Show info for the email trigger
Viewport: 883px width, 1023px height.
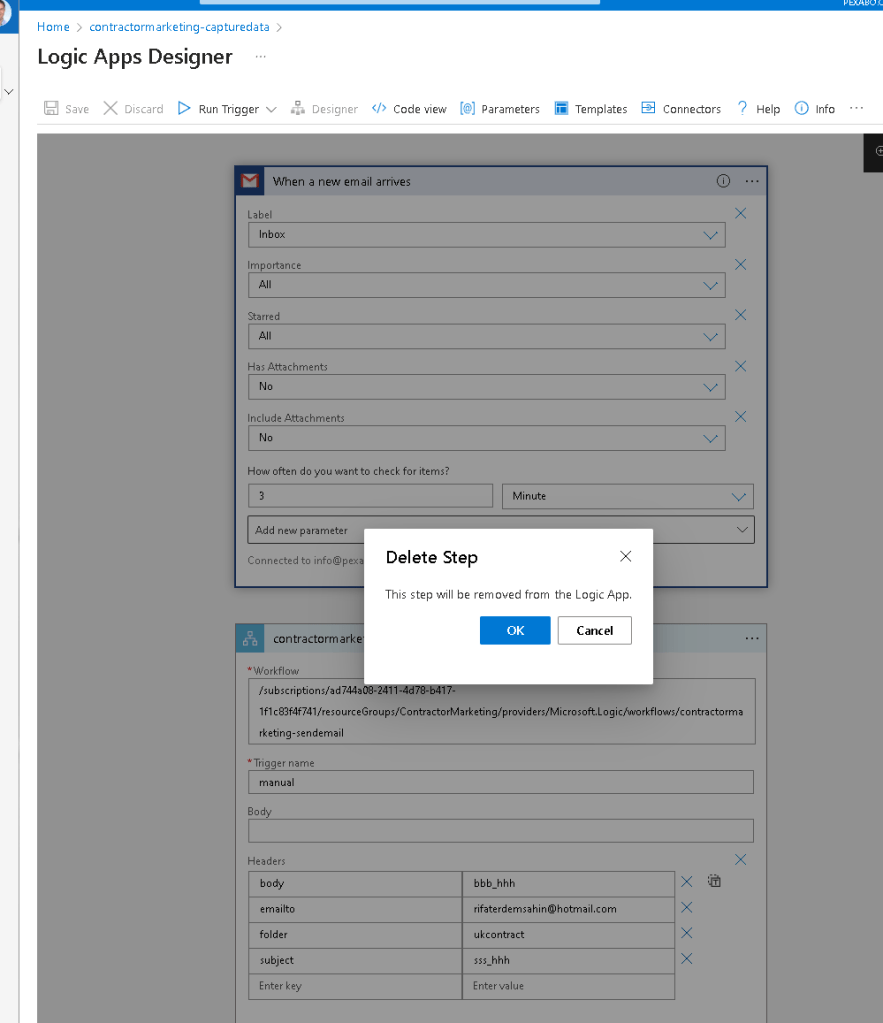[x=723, y=181]
